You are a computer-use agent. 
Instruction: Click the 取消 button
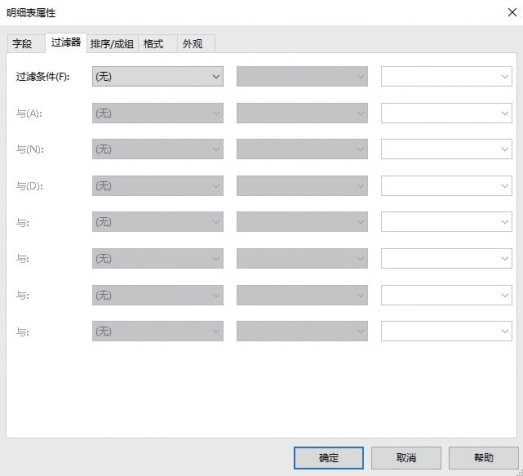pyautogui.click(x=406, y=458)
